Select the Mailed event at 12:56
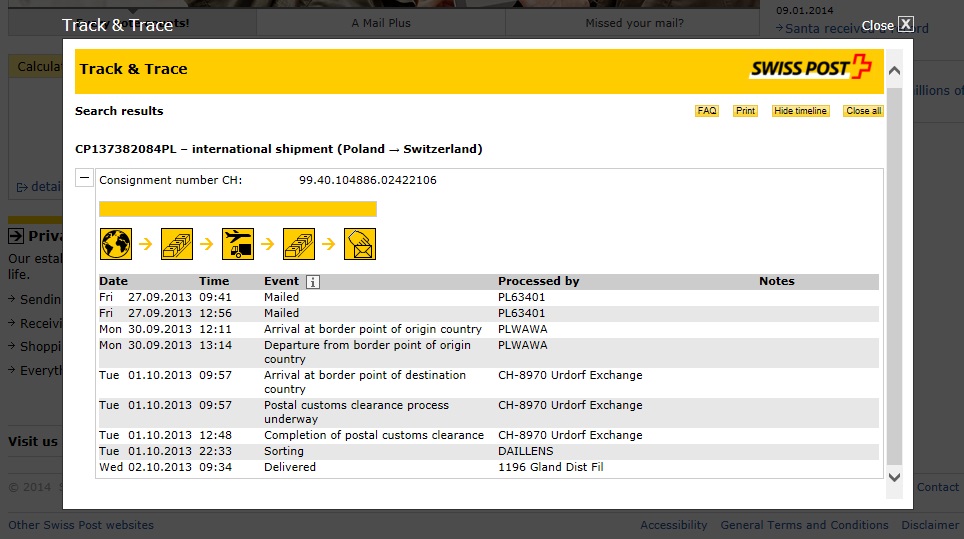Screen dimensions: 964x539 click(x=489, y=313)
